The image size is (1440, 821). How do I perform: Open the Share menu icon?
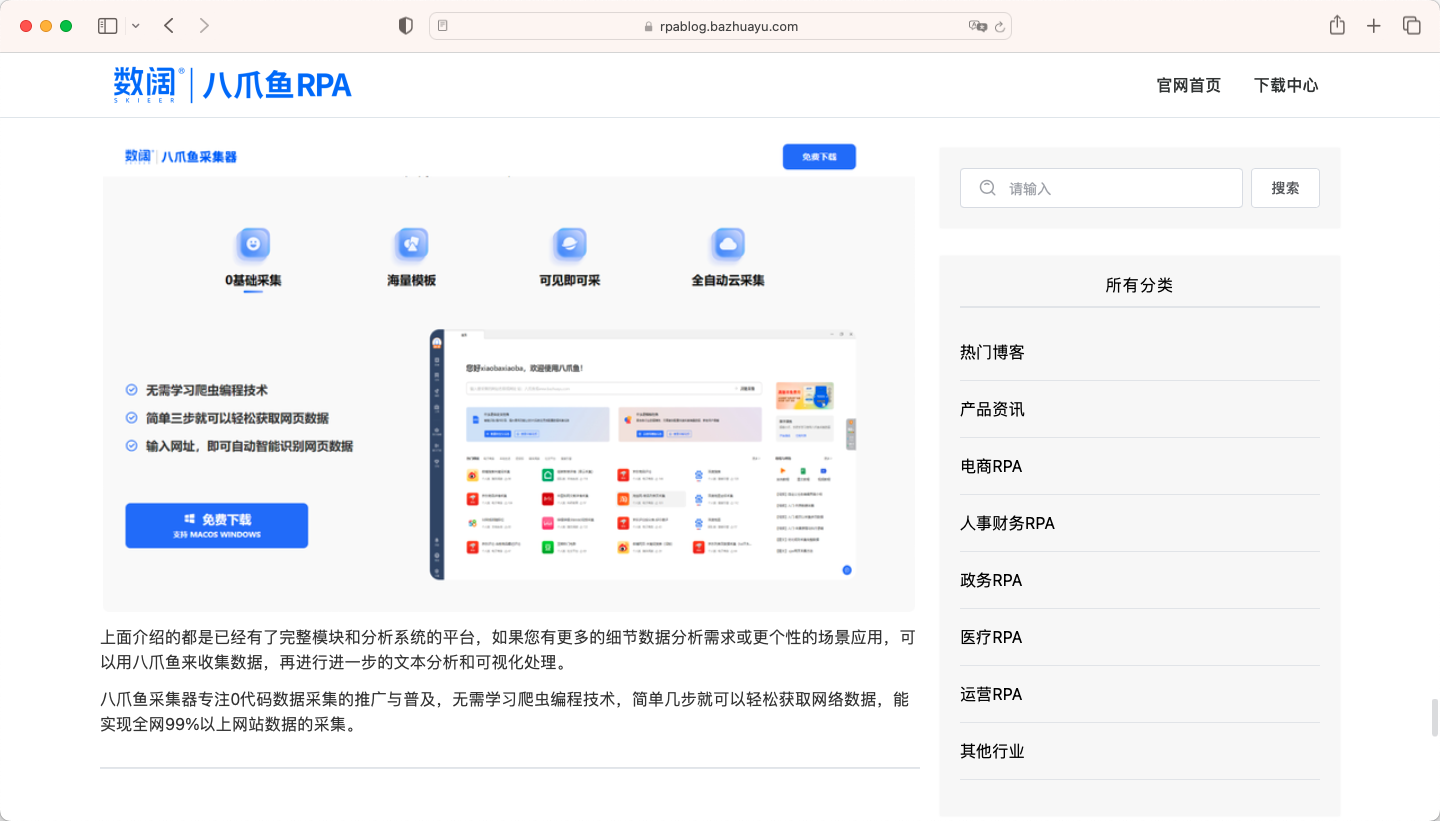click(x=1337, y=26)
